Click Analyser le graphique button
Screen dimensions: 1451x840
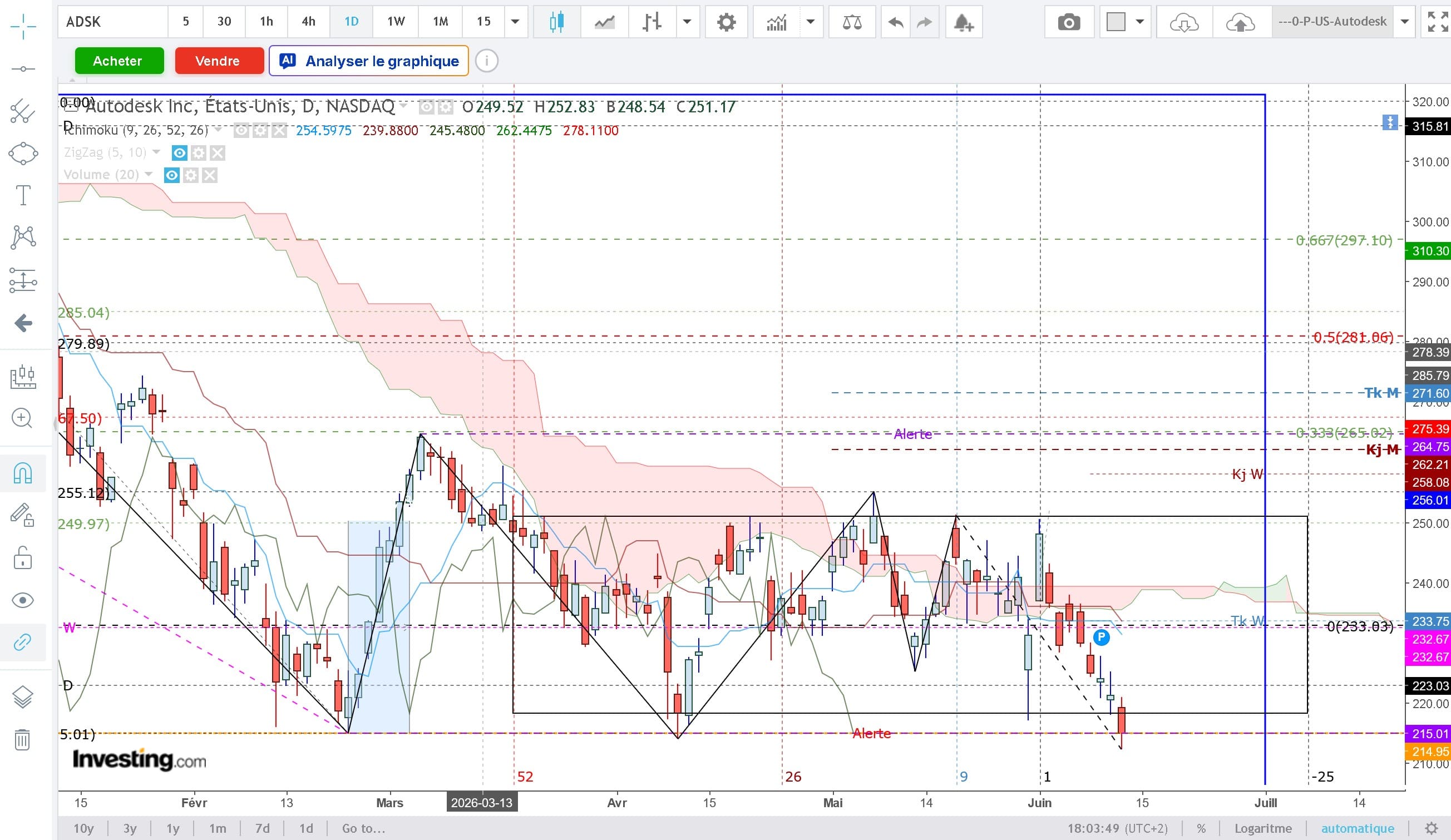(368, 61)
